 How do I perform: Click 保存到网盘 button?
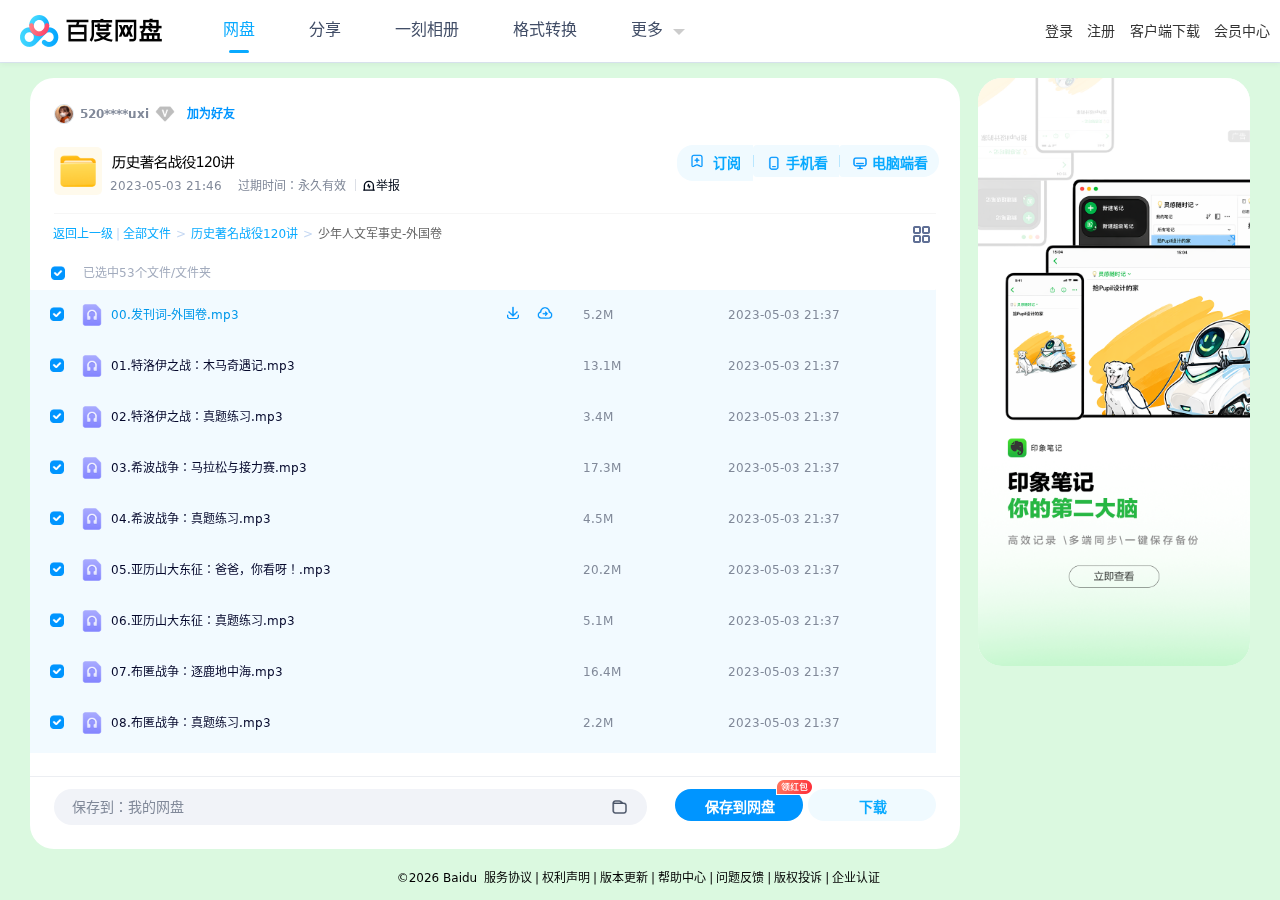click(739, 806)
